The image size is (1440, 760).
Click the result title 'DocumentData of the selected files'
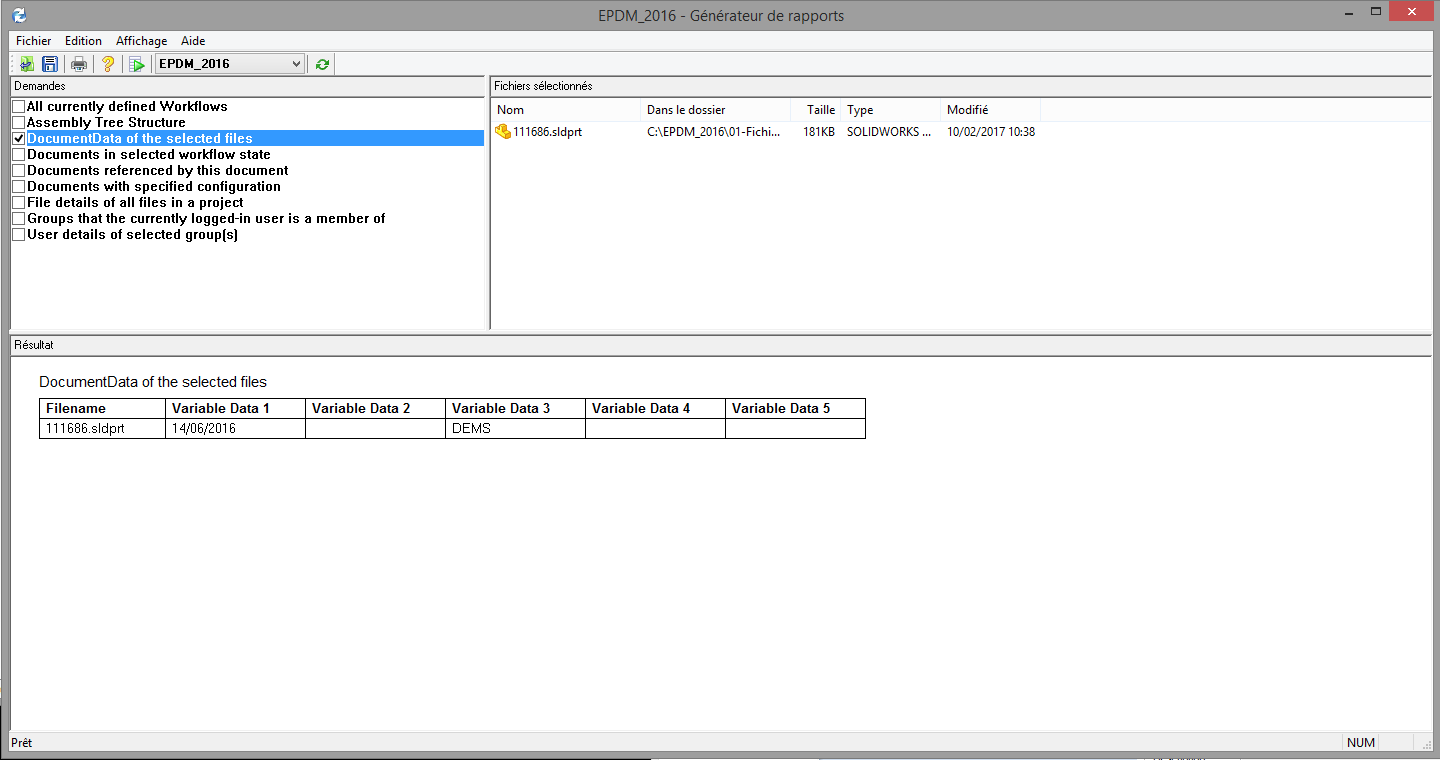[x=153, y=382]
